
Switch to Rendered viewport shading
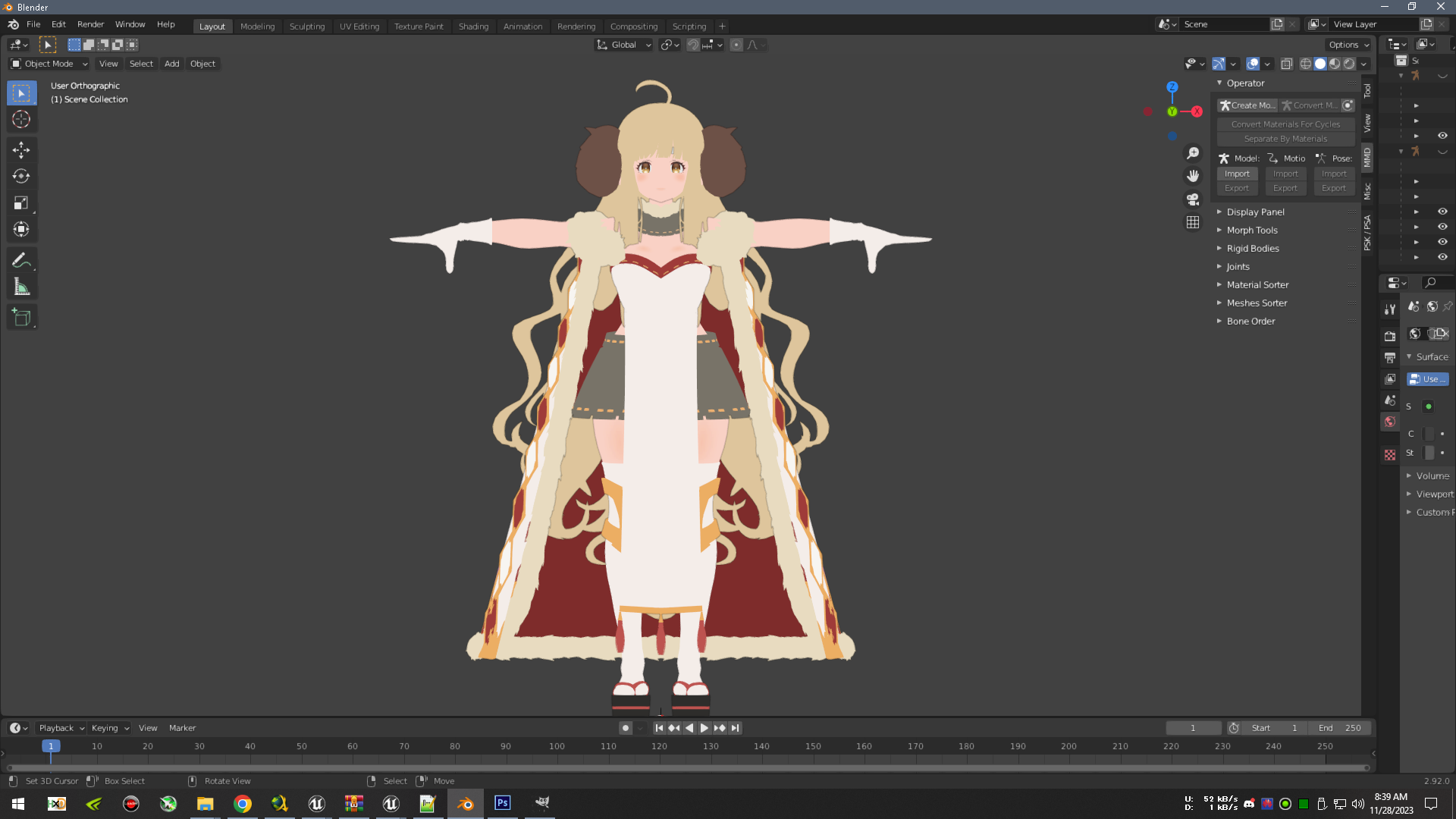pyautogui.click(x=1349, y=64)
